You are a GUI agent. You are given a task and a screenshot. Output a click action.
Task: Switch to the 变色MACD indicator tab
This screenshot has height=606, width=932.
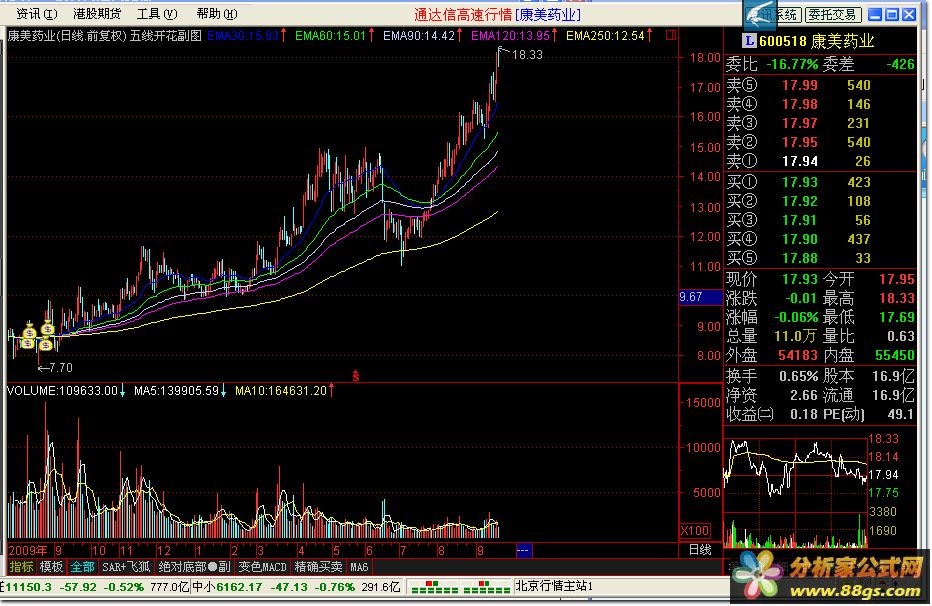click(262, 567)
